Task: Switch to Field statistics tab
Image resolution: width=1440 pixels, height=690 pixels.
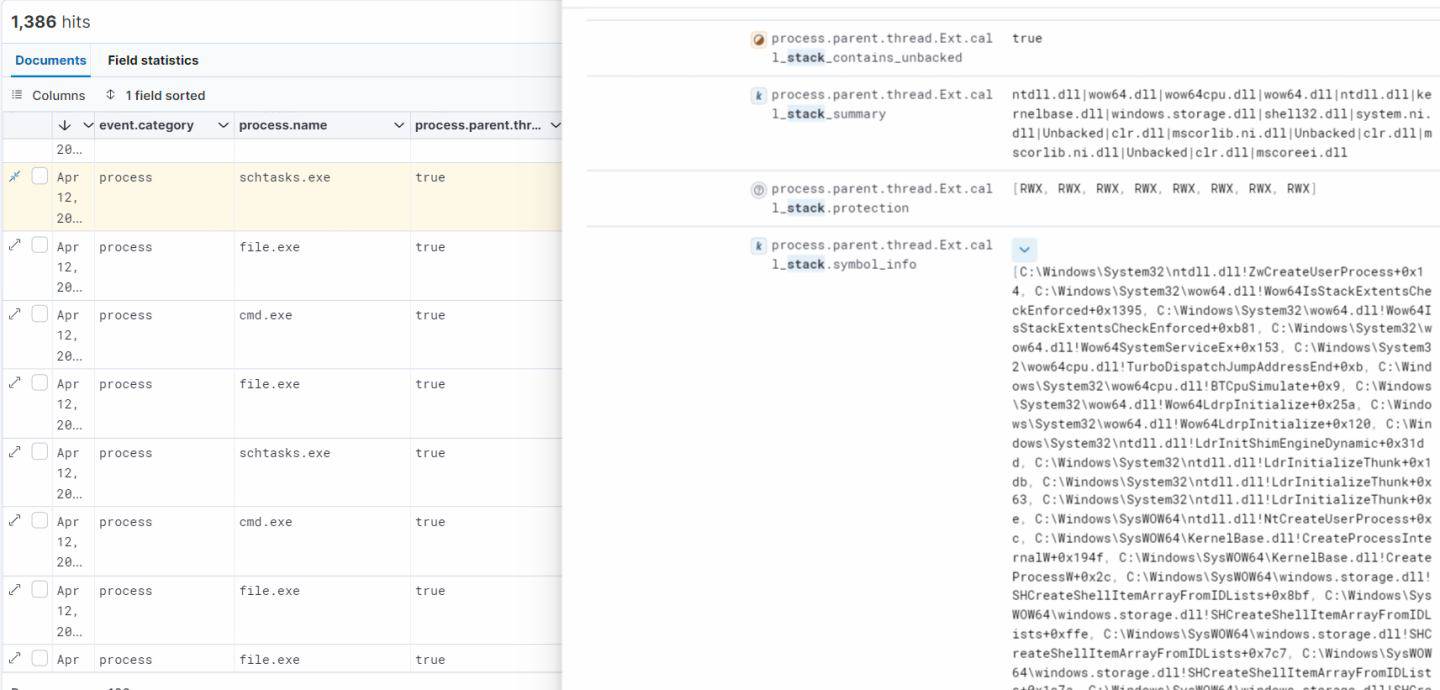Action: coord(153,60)
